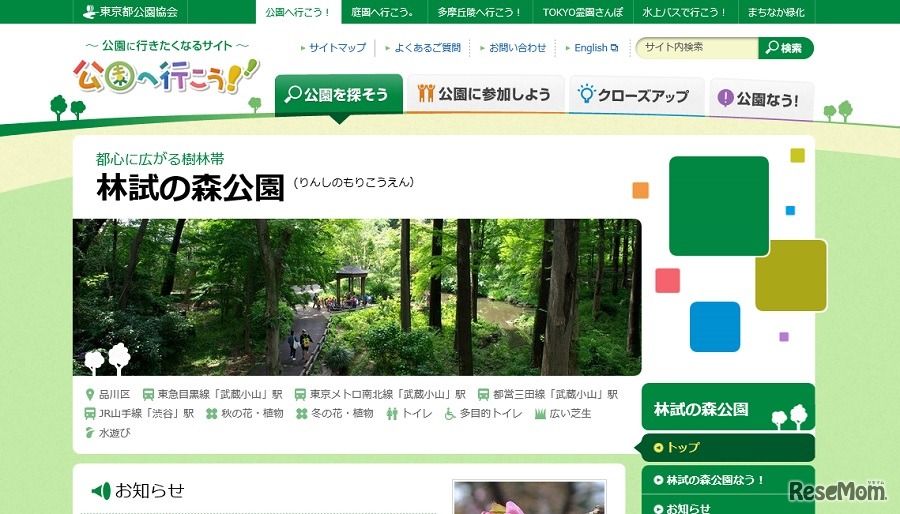
Task: Go to the まちなか緑化 tab
Action: [x=775, y=12]
